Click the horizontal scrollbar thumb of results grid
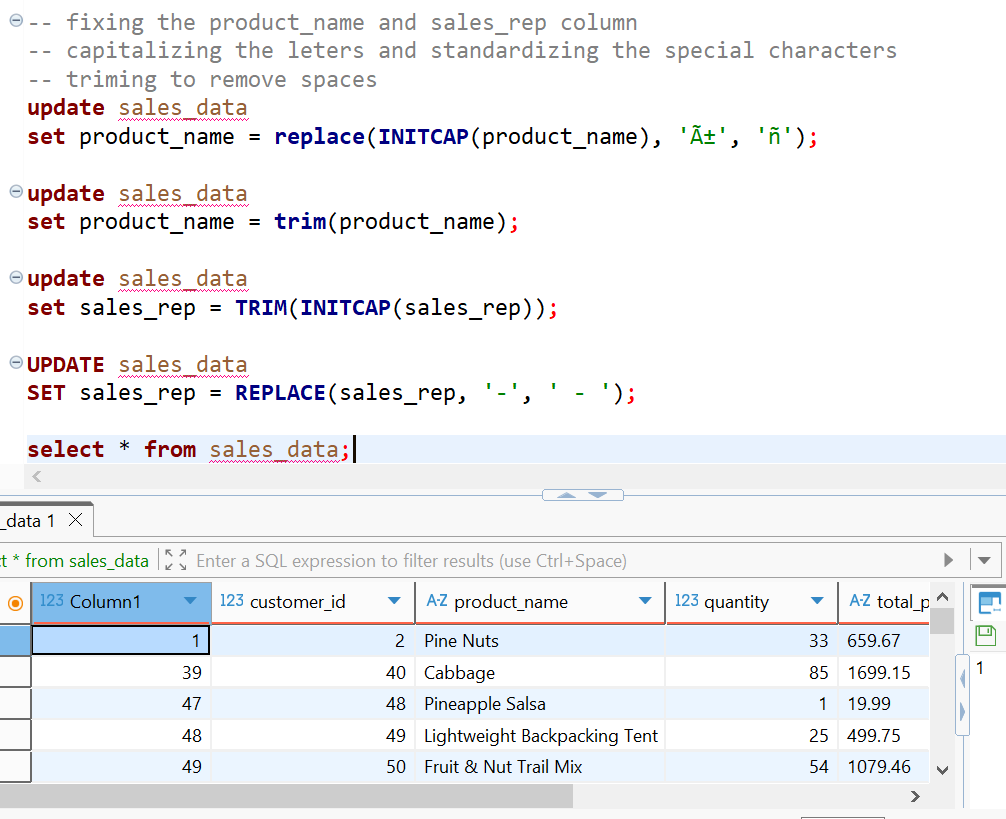This screenshot has height=819, width=1006. [x=286, y=796]
